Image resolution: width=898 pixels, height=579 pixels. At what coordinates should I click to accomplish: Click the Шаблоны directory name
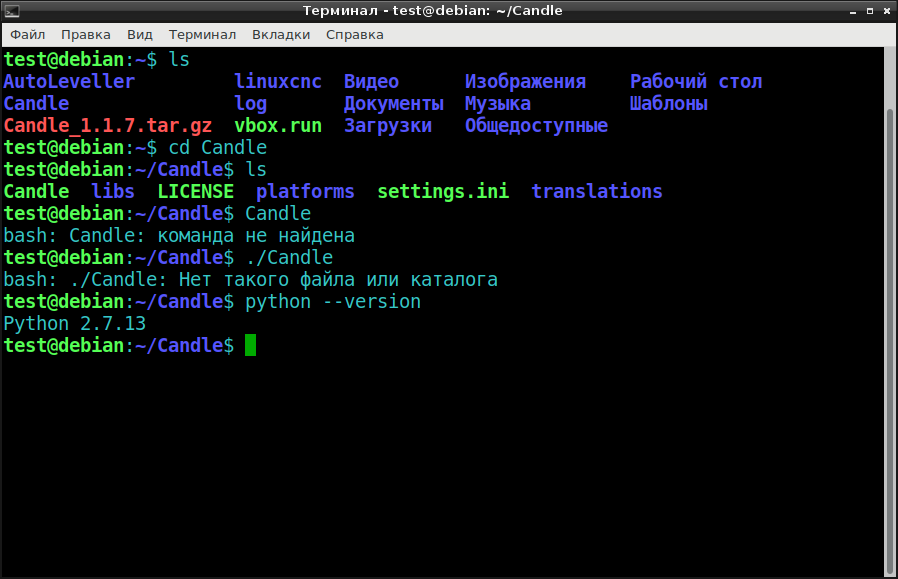coord(668,104)
